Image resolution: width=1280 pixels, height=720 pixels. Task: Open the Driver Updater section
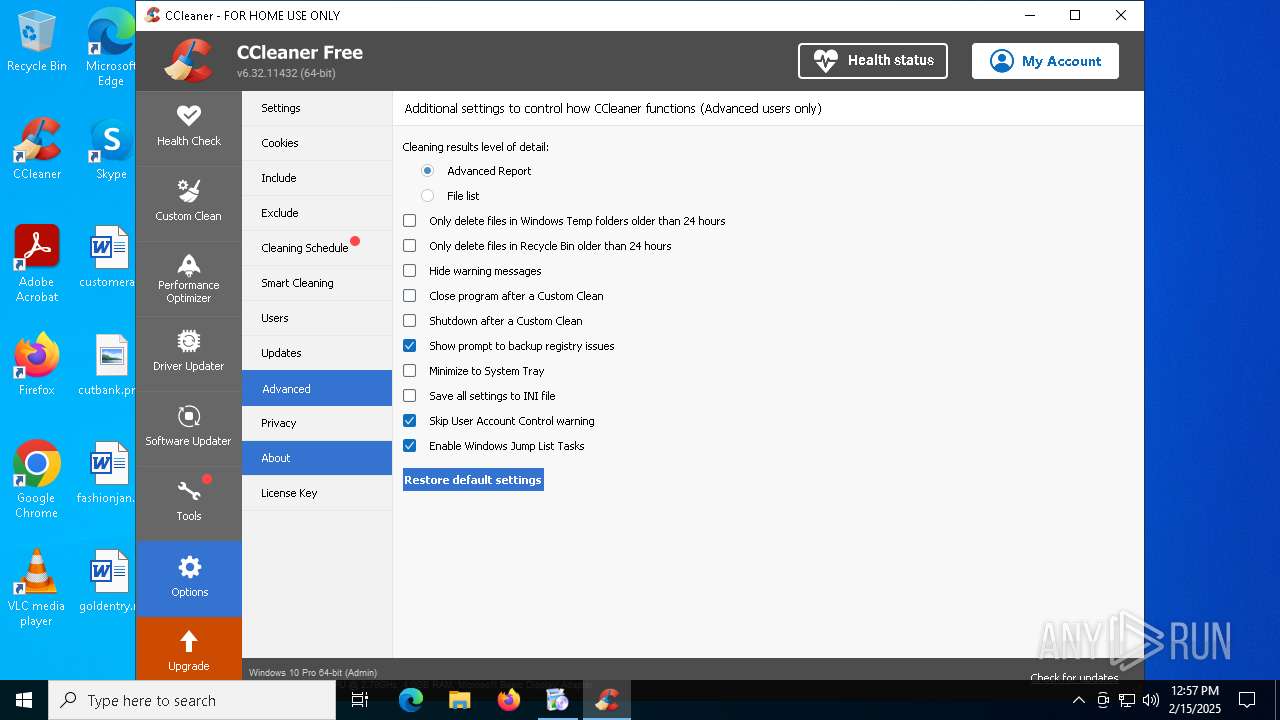(x=188, y=353)
